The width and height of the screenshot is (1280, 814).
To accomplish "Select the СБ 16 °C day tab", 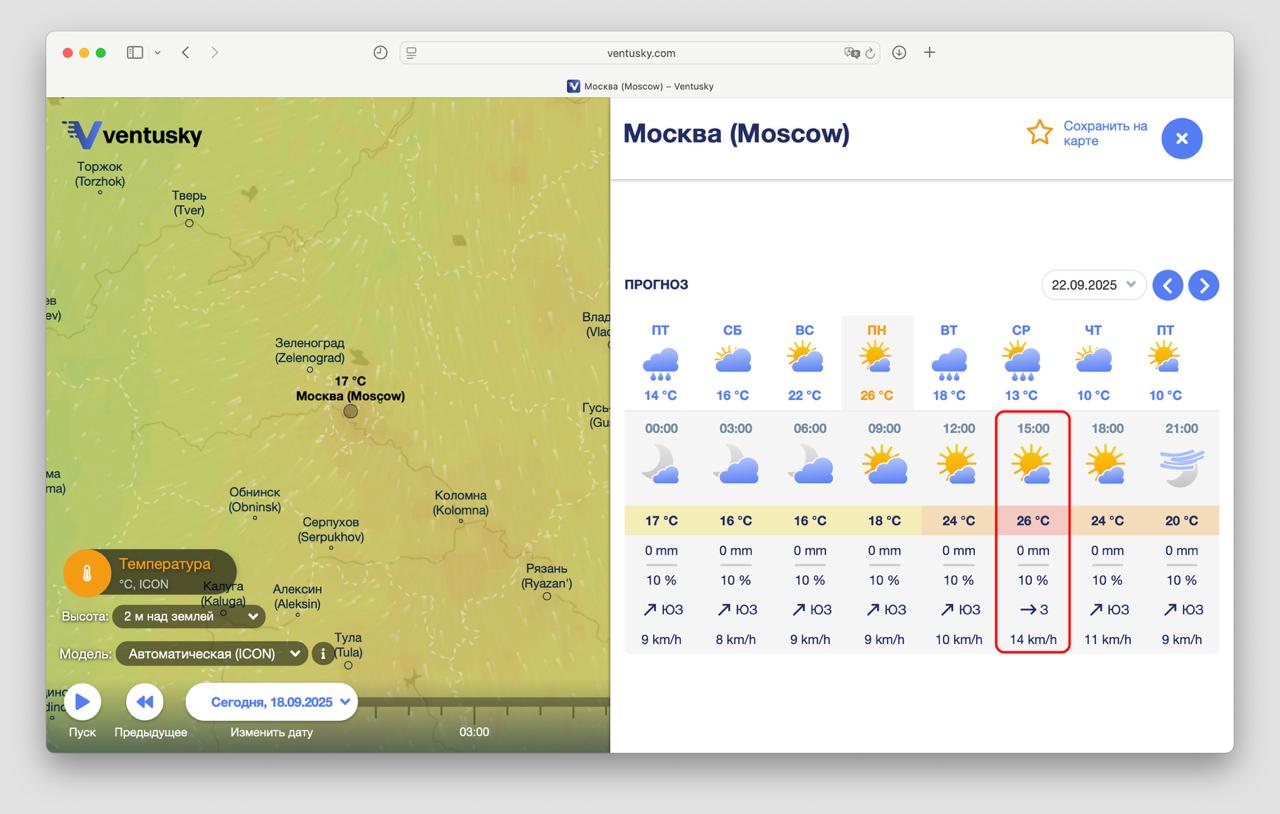I will (732, 362).
